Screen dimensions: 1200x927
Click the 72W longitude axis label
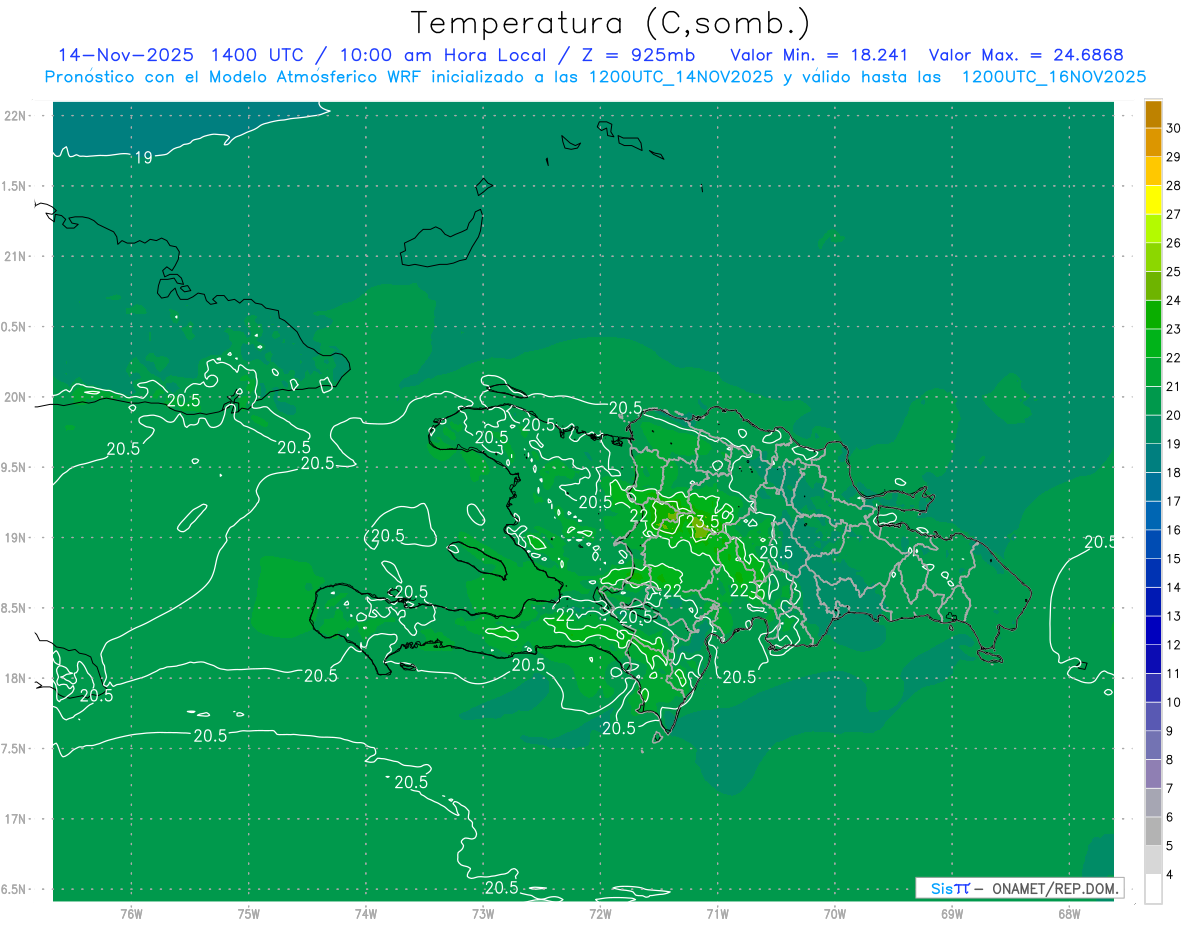point(600,914)
